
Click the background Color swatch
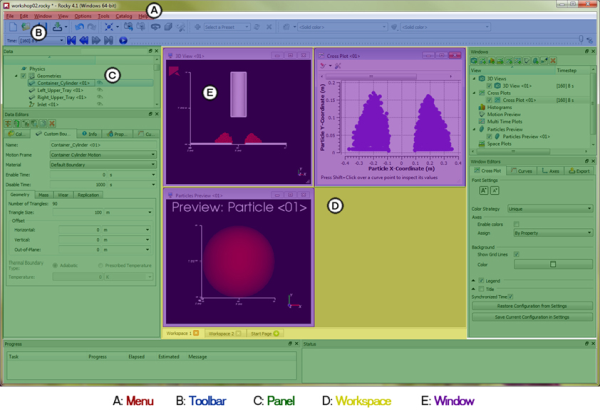pos(553,264)
